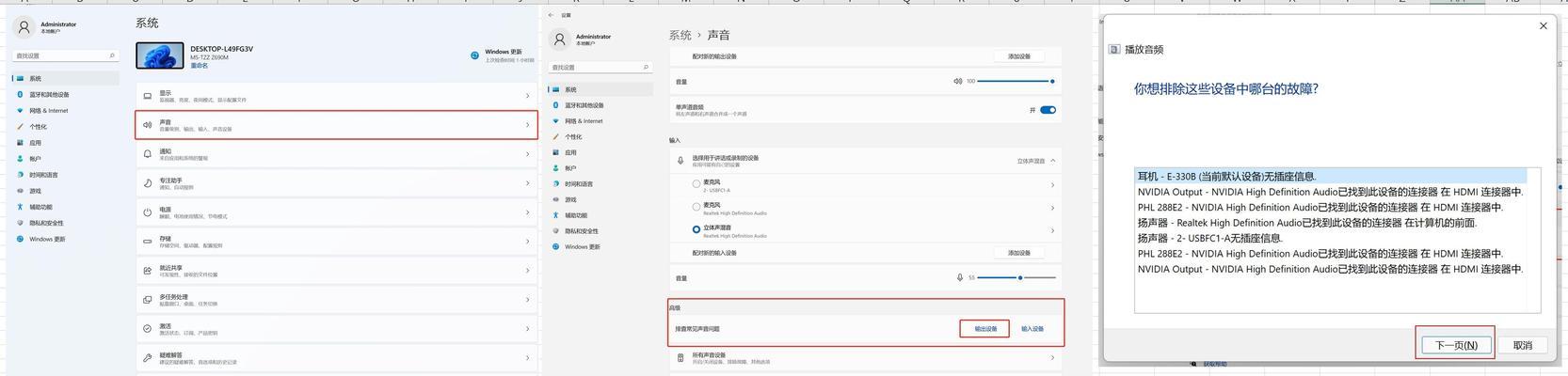This screenshot has height=376, width=1568.
Task: Click the 通知 bell icon in the System list
Action: tap(148, 154)
